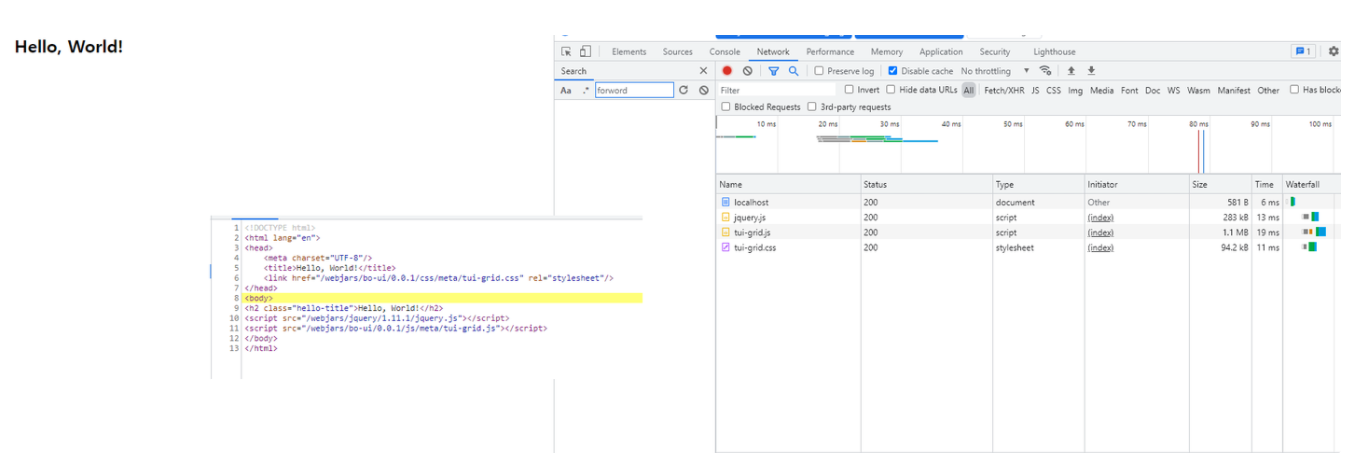Enable Preserve log checkbox
The image size is (1371, 470).
pyautogui.click(x=819, y=71)
